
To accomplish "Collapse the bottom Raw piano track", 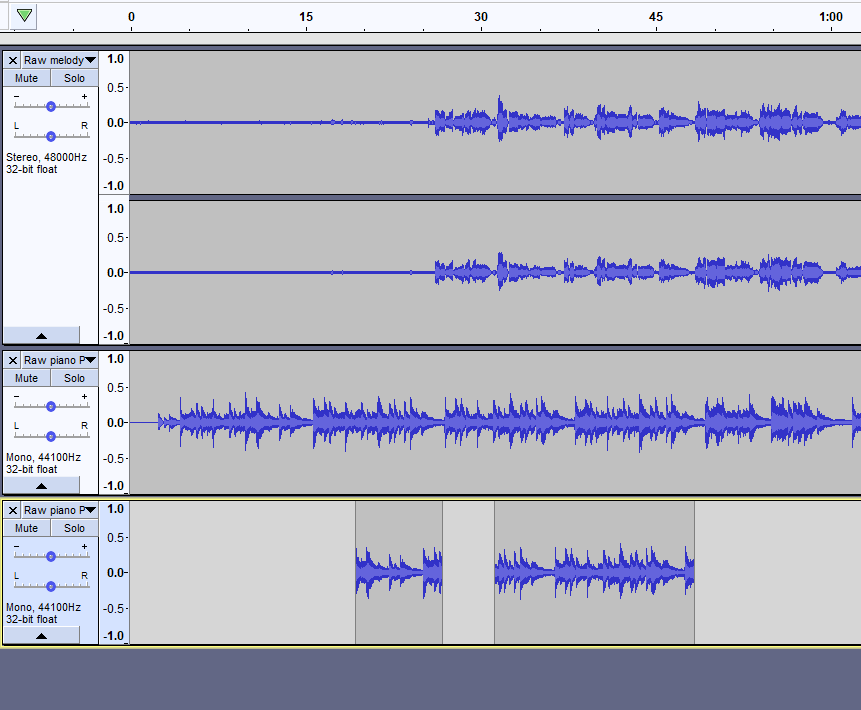I will pos(41,635).
